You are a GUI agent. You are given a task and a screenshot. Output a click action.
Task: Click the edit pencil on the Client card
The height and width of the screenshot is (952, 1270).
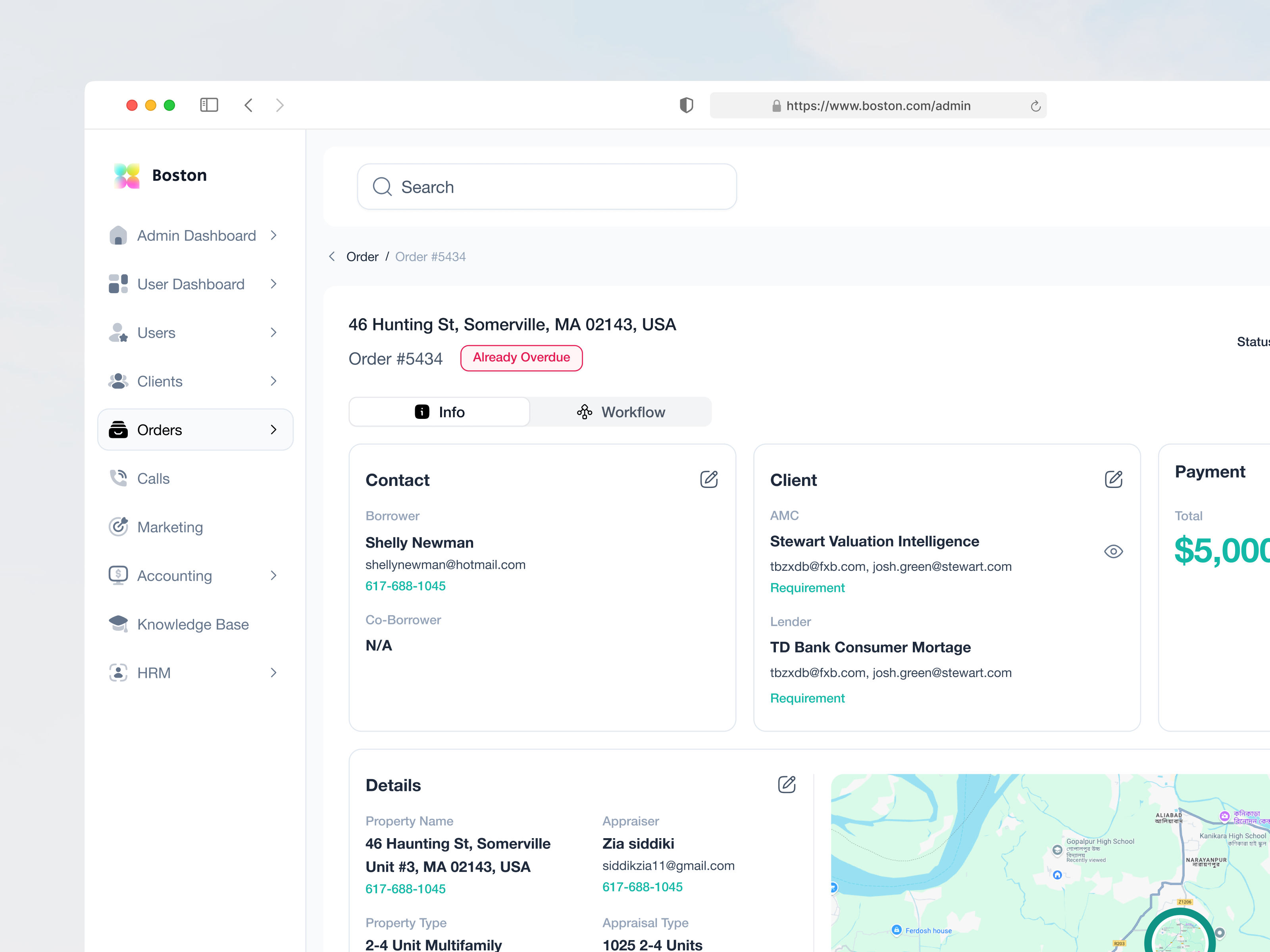[1114, 479]
